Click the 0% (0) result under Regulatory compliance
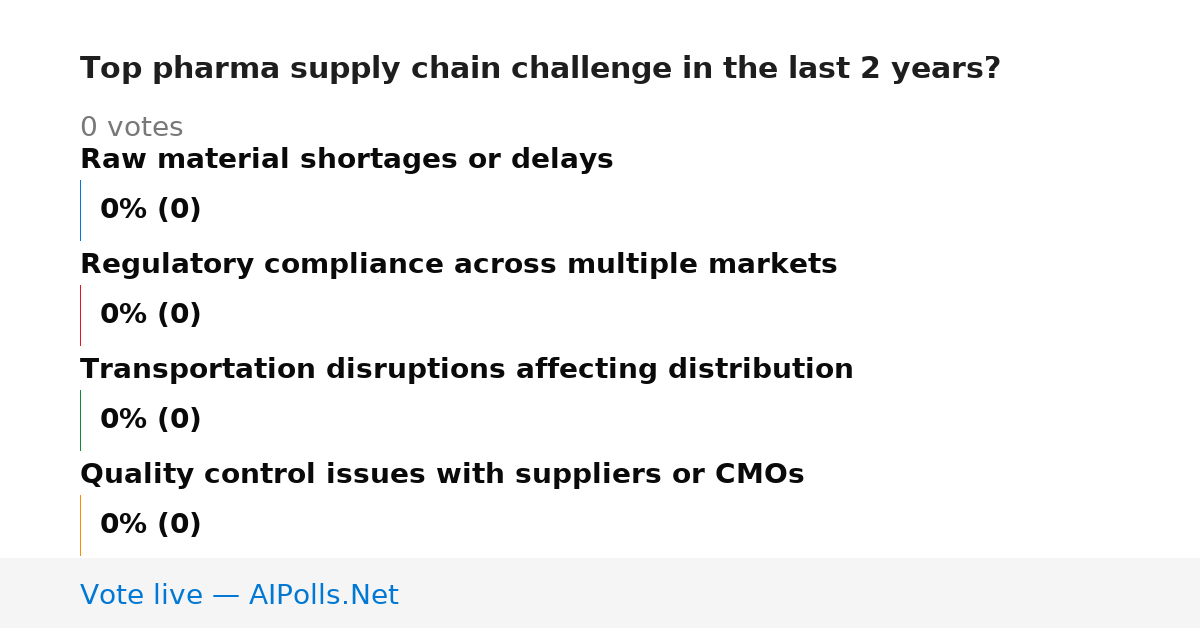Viewport: 1200px width, 628px height. (150, 315)
